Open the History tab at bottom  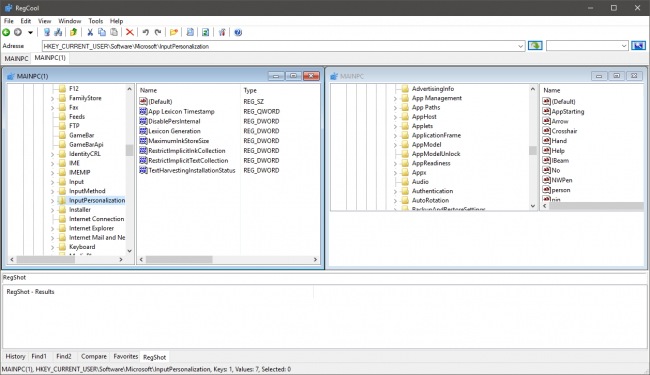coord(15,356)
